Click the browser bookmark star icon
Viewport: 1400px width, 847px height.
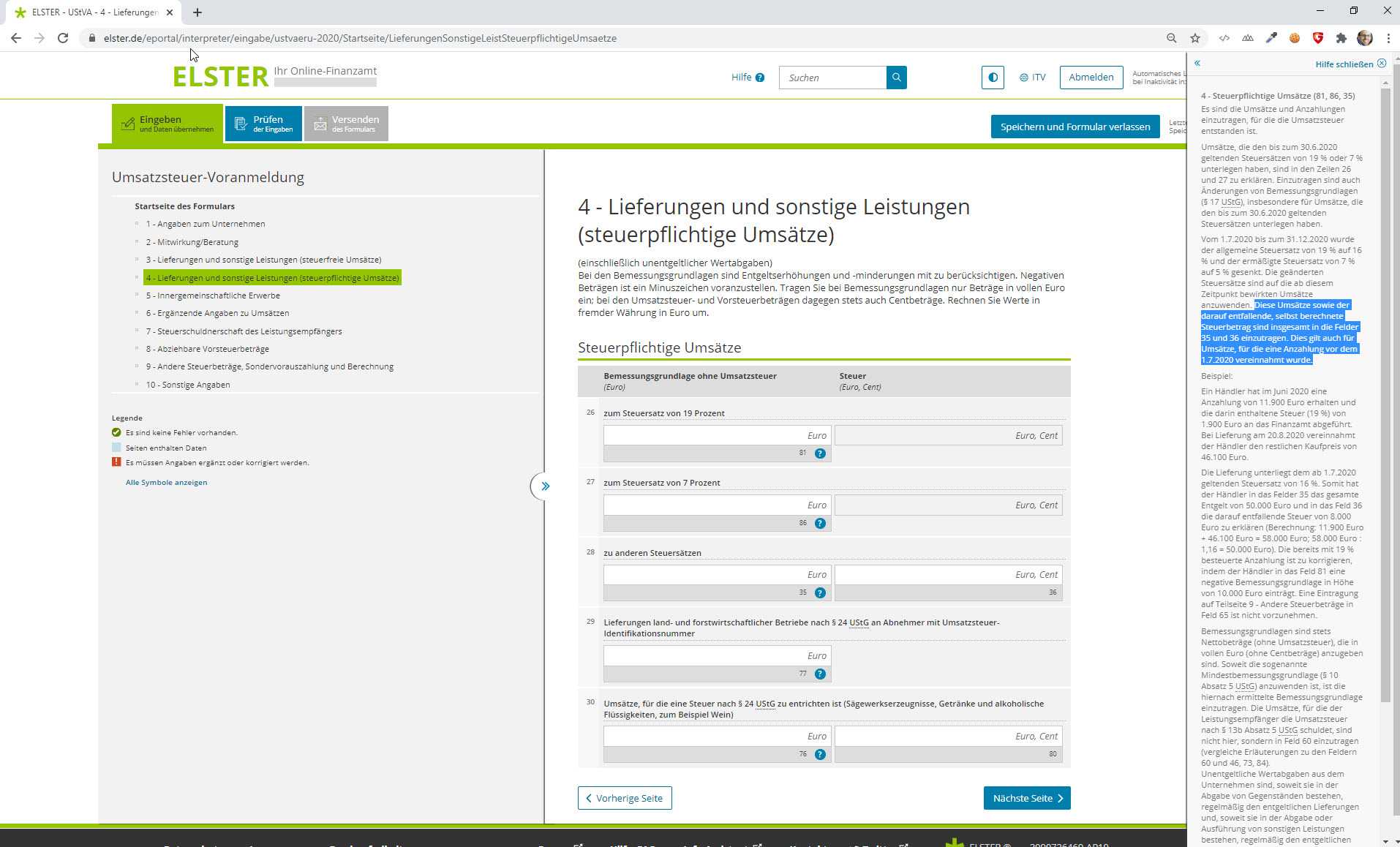click(1194, 38)
